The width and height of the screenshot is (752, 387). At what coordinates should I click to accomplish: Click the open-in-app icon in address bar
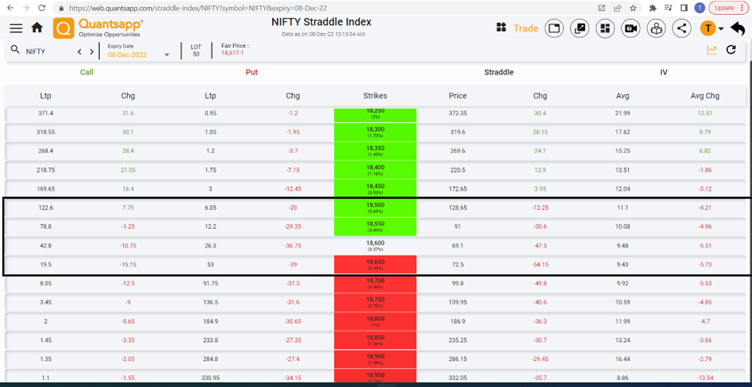point(601,8)
